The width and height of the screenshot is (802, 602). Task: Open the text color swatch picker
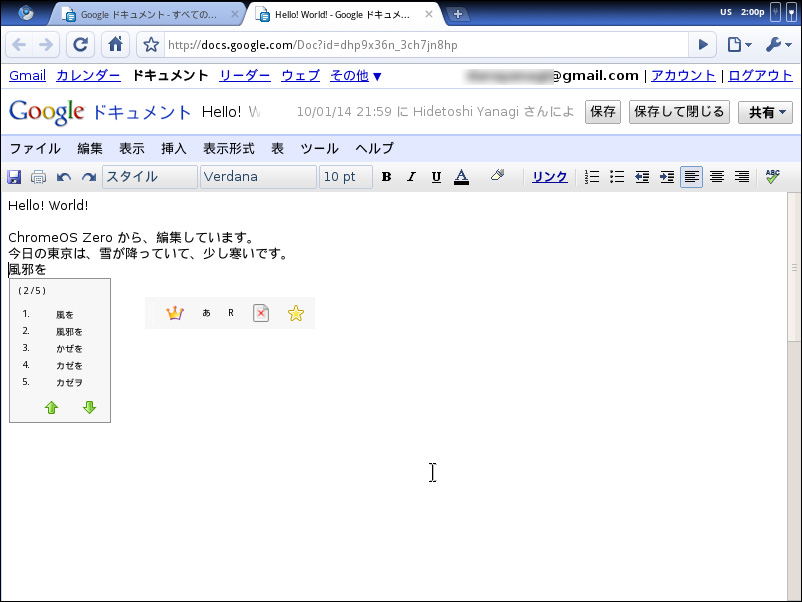[x=461, y=177]
